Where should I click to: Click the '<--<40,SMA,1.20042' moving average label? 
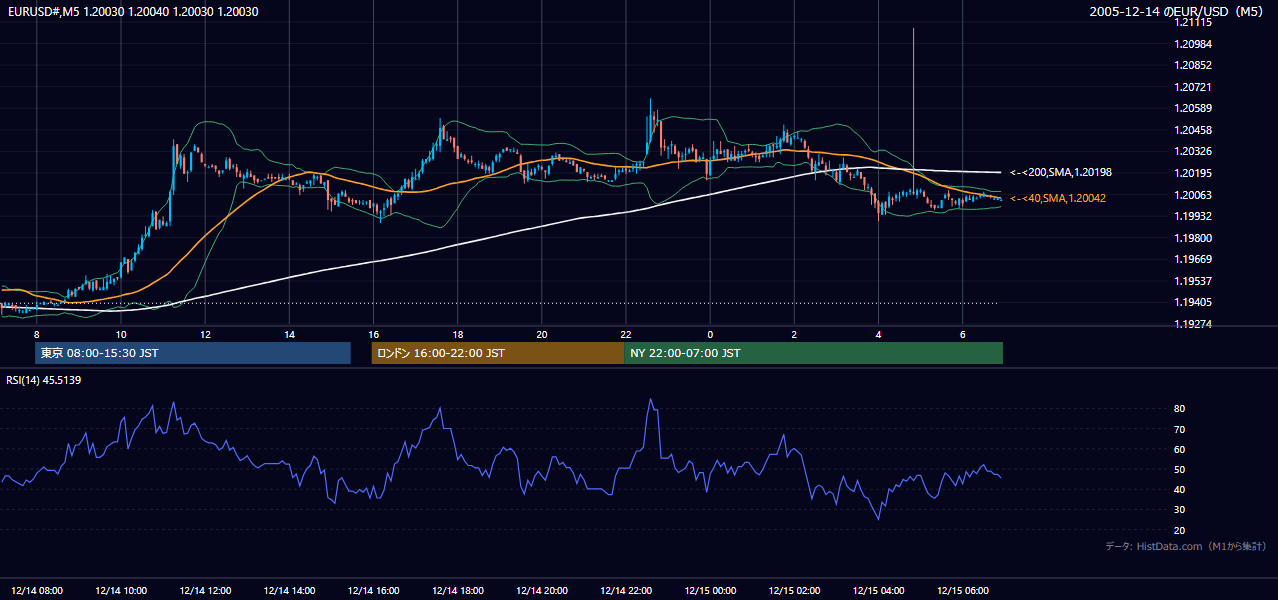point(1058,199)
